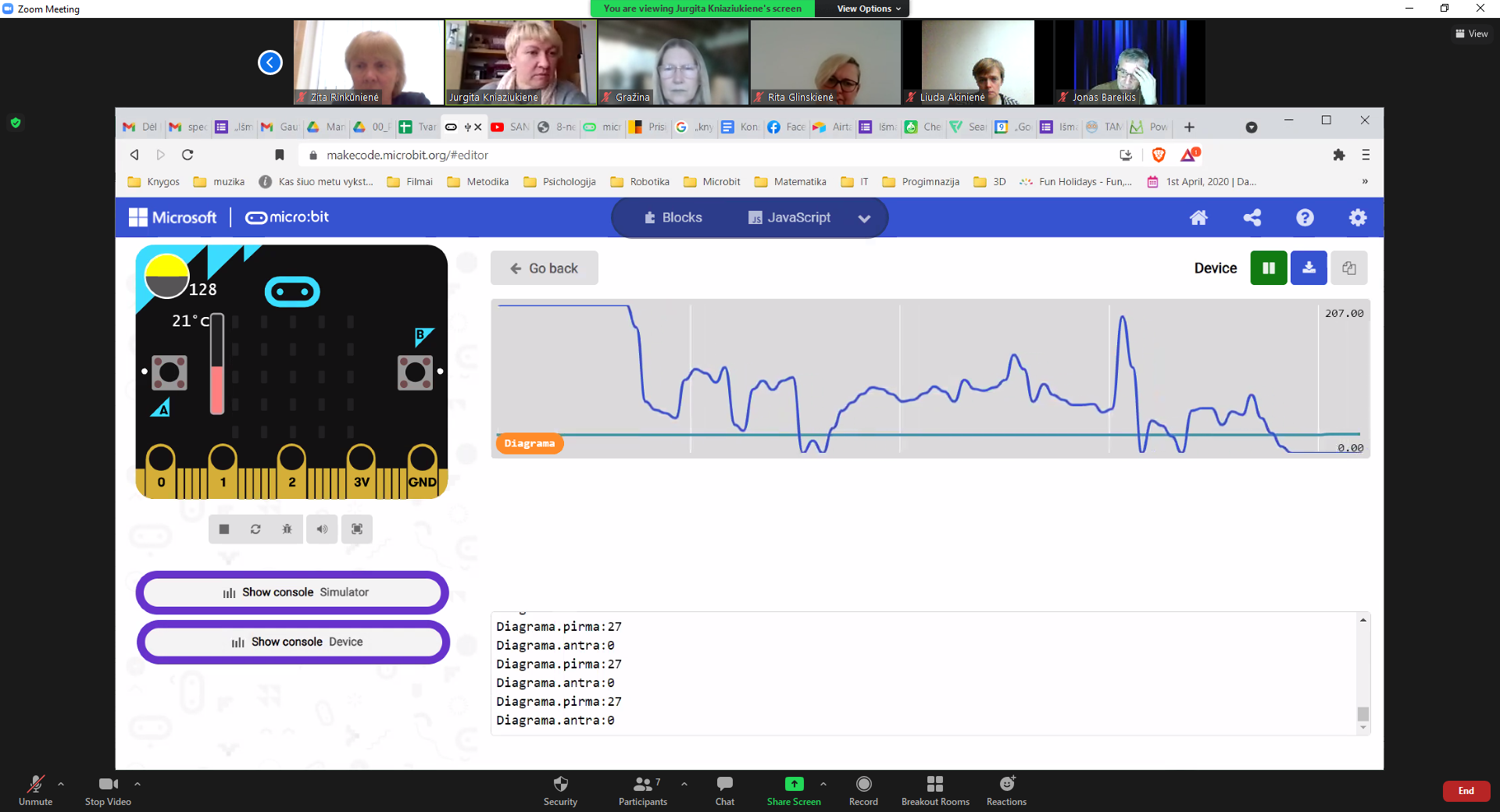1500x812 pixels.
Task: Download console data with the download icon
Action: (1309, 268)
